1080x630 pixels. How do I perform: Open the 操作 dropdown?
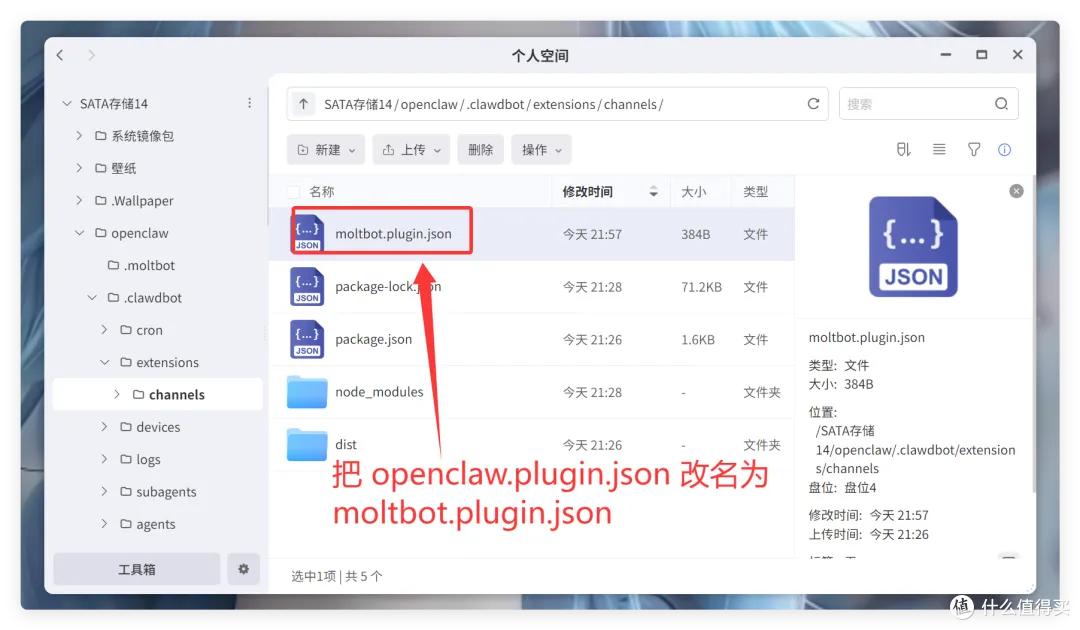[x=541, y=149]
